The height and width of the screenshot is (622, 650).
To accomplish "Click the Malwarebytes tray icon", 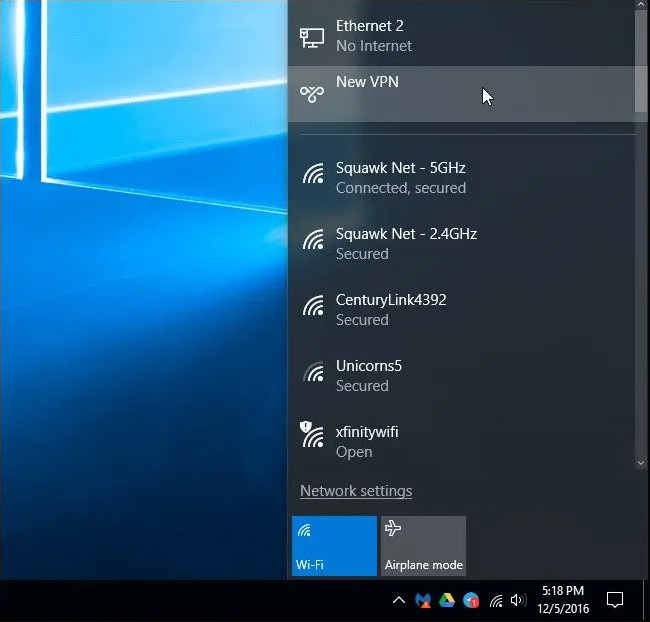I will pos(423,601).
